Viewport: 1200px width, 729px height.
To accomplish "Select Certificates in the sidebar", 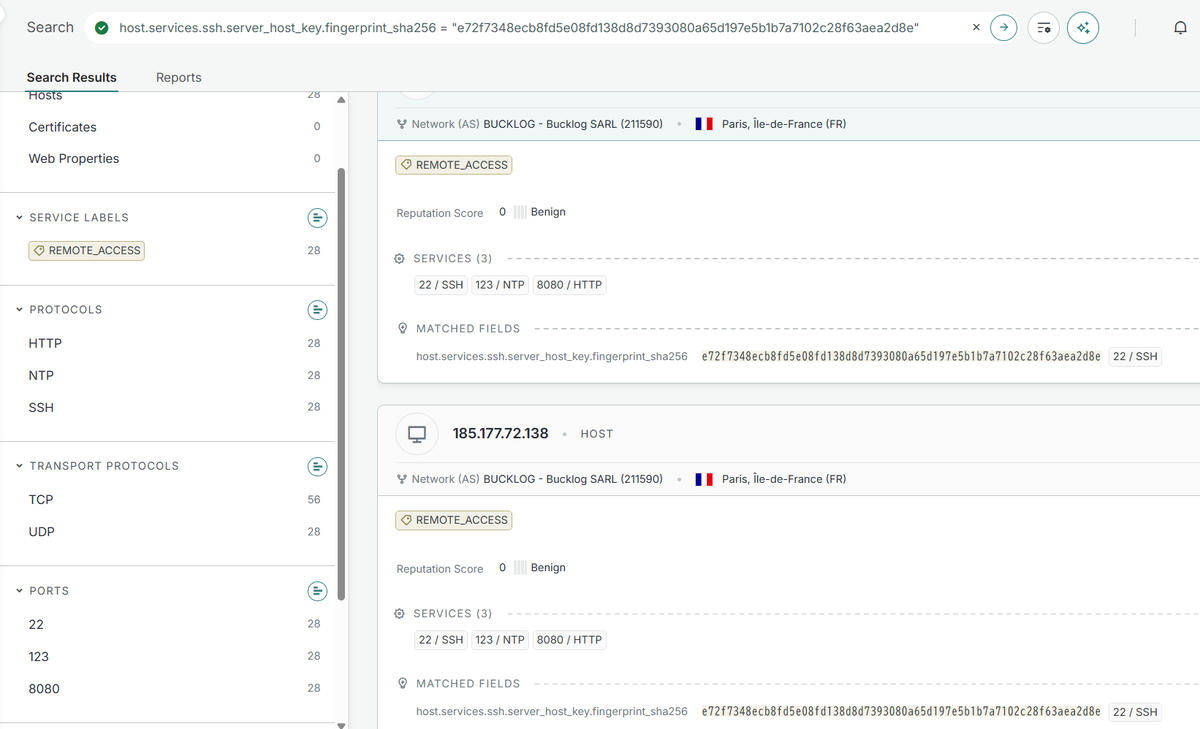I will pyautogui.click(x=63, y=127).
